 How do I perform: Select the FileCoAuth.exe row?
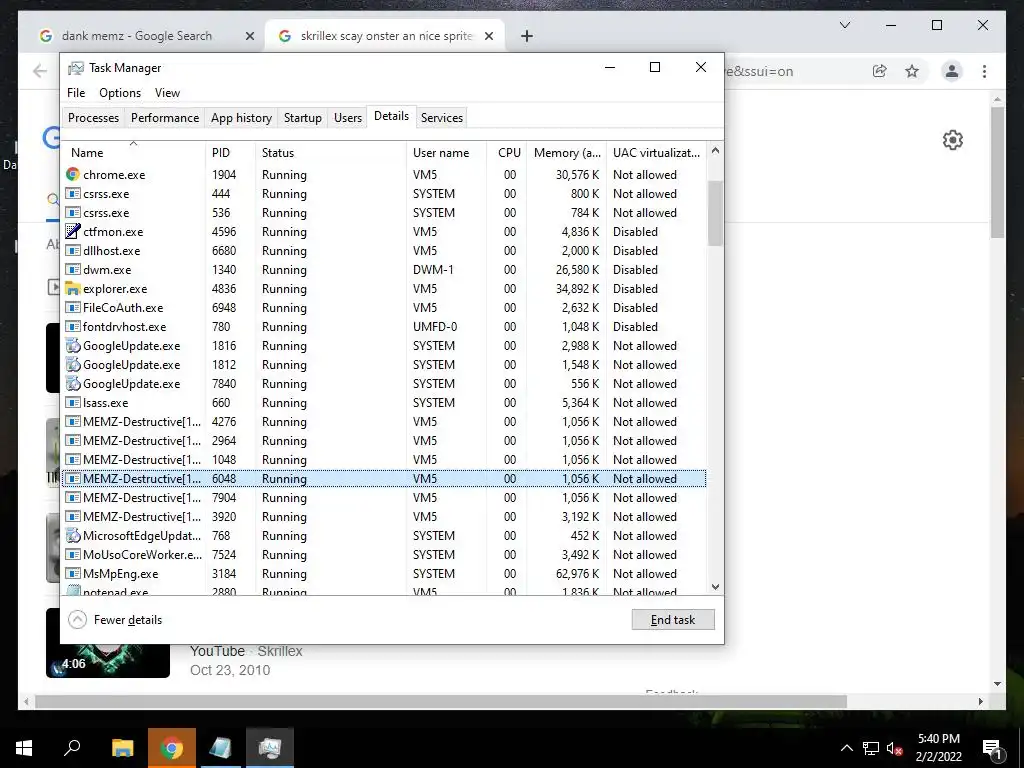point(384,308)
